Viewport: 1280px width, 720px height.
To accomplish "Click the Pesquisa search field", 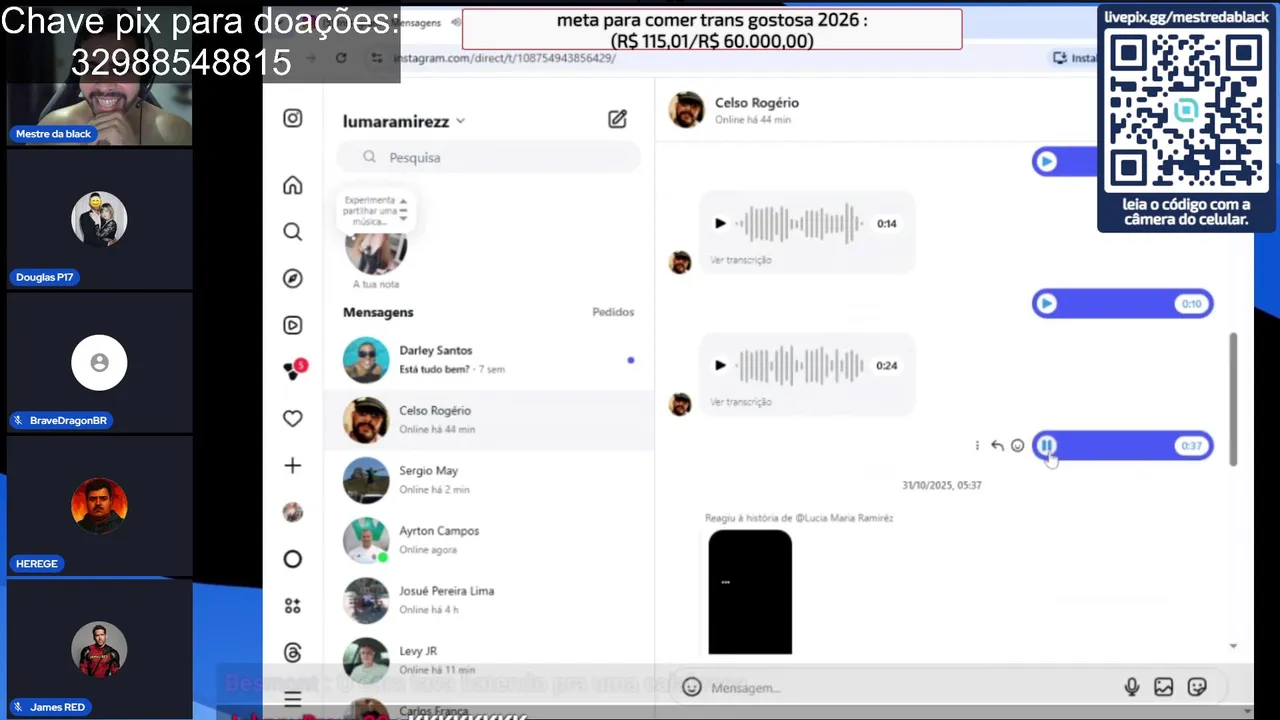I will pos(489,157).
